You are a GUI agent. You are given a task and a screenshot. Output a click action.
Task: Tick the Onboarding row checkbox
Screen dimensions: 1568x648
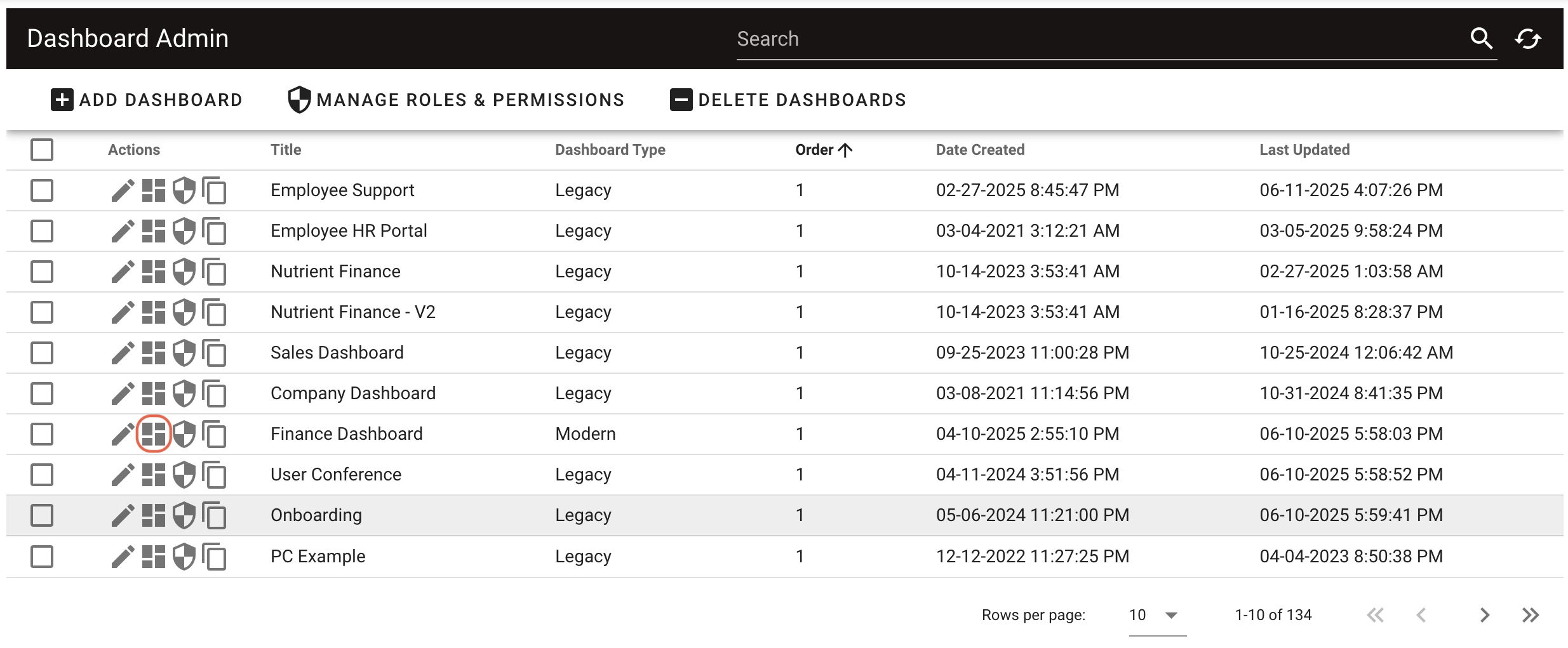[42, 515]
